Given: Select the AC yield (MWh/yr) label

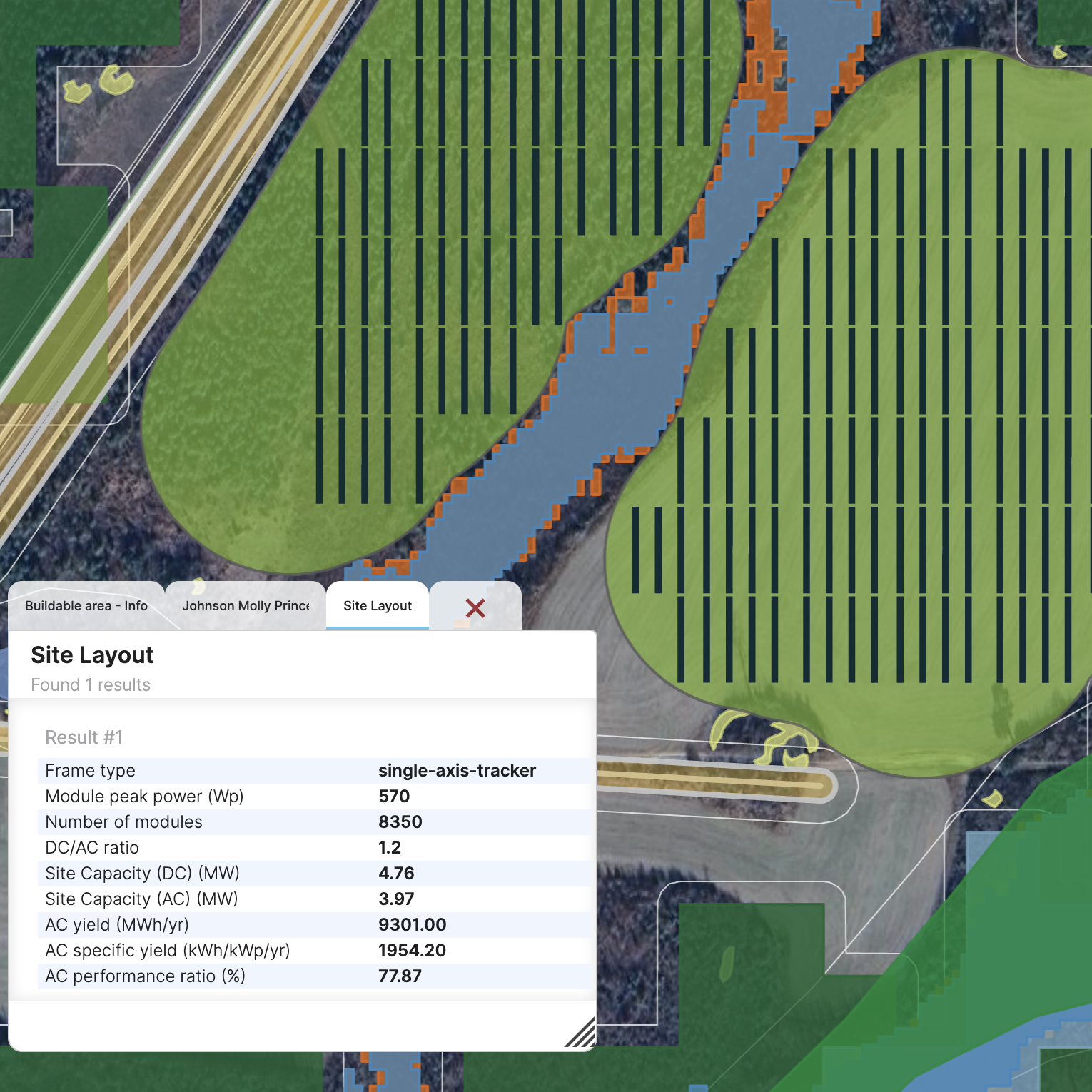Looking at the screenshot, I should tap(117, 925).
